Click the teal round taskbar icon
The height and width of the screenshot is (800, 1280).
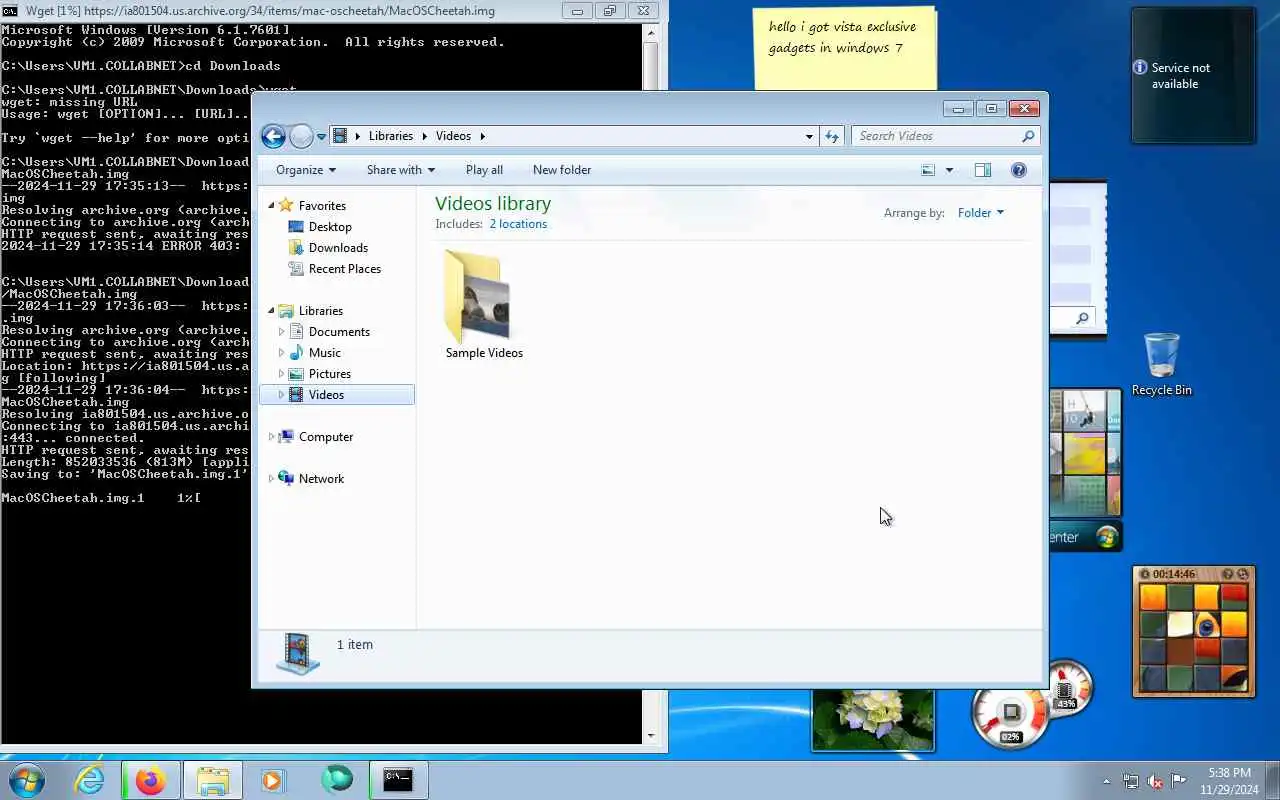click(337, 779)
